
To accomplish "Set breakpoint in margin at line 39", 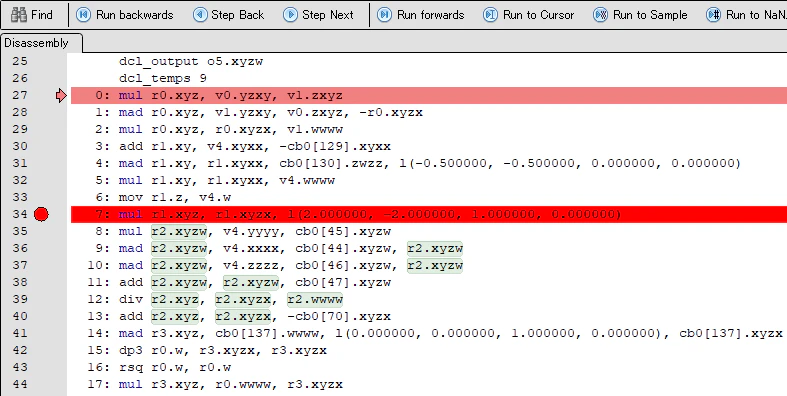I will point(41,300).
